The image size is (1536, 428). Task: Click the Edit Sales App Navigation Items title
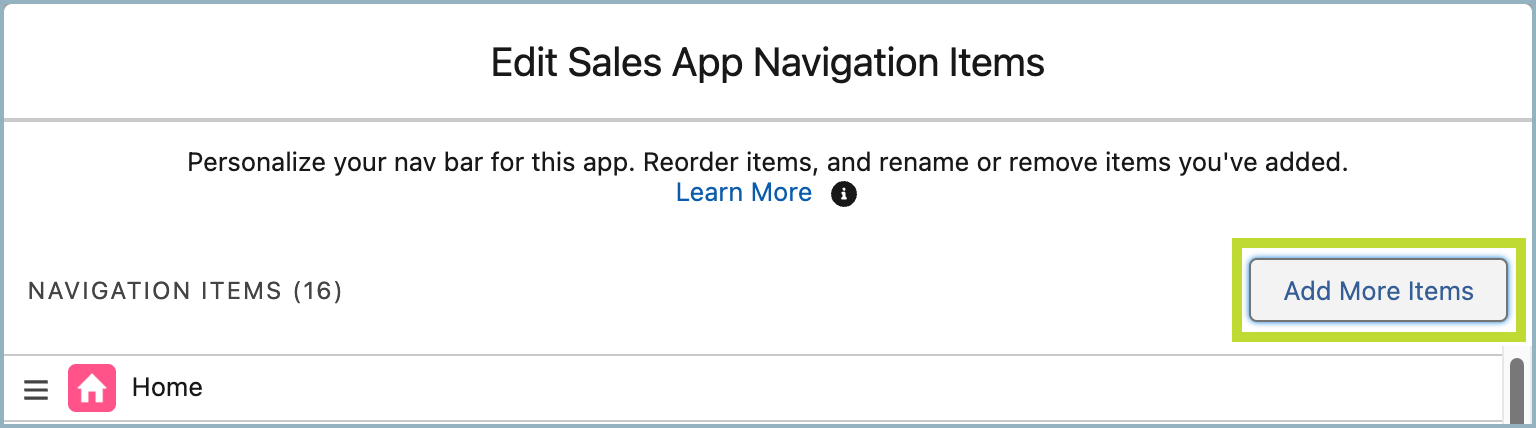[767, 63]
